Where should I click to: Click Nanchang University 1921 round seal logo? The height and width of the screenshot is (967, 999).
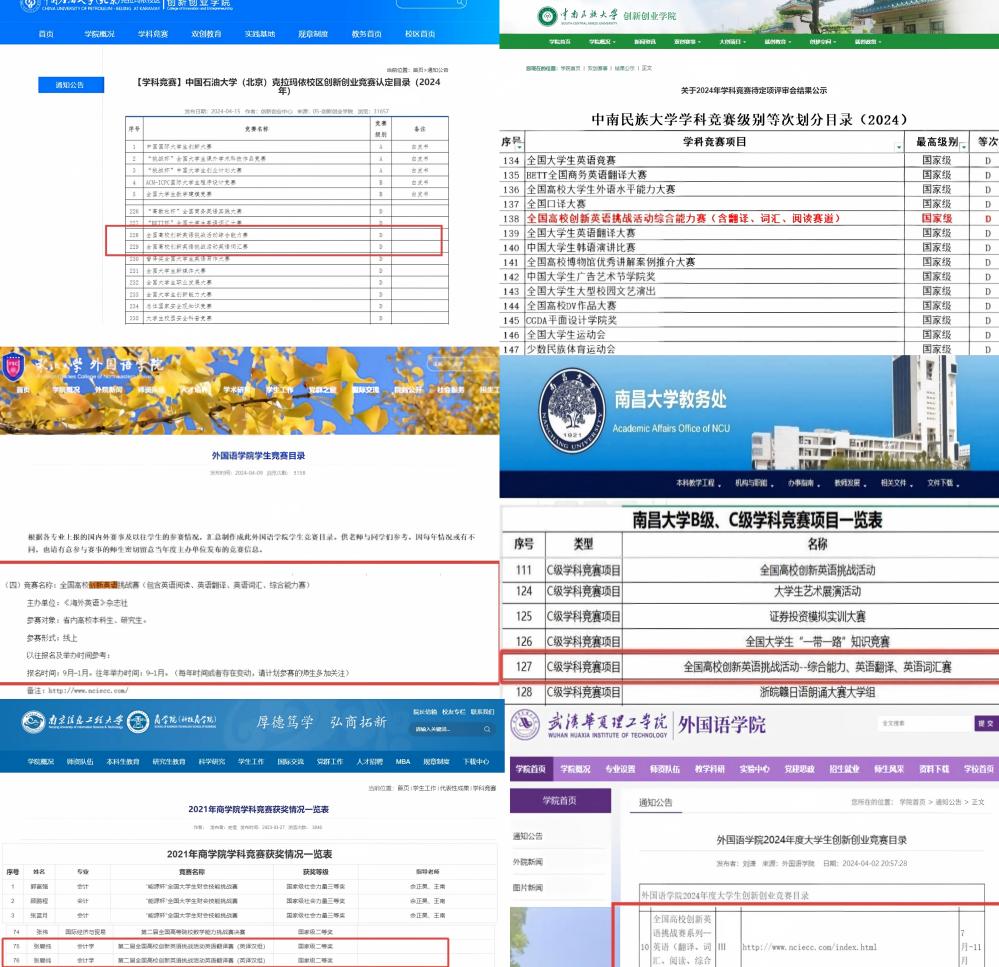(x=571, y=413)
